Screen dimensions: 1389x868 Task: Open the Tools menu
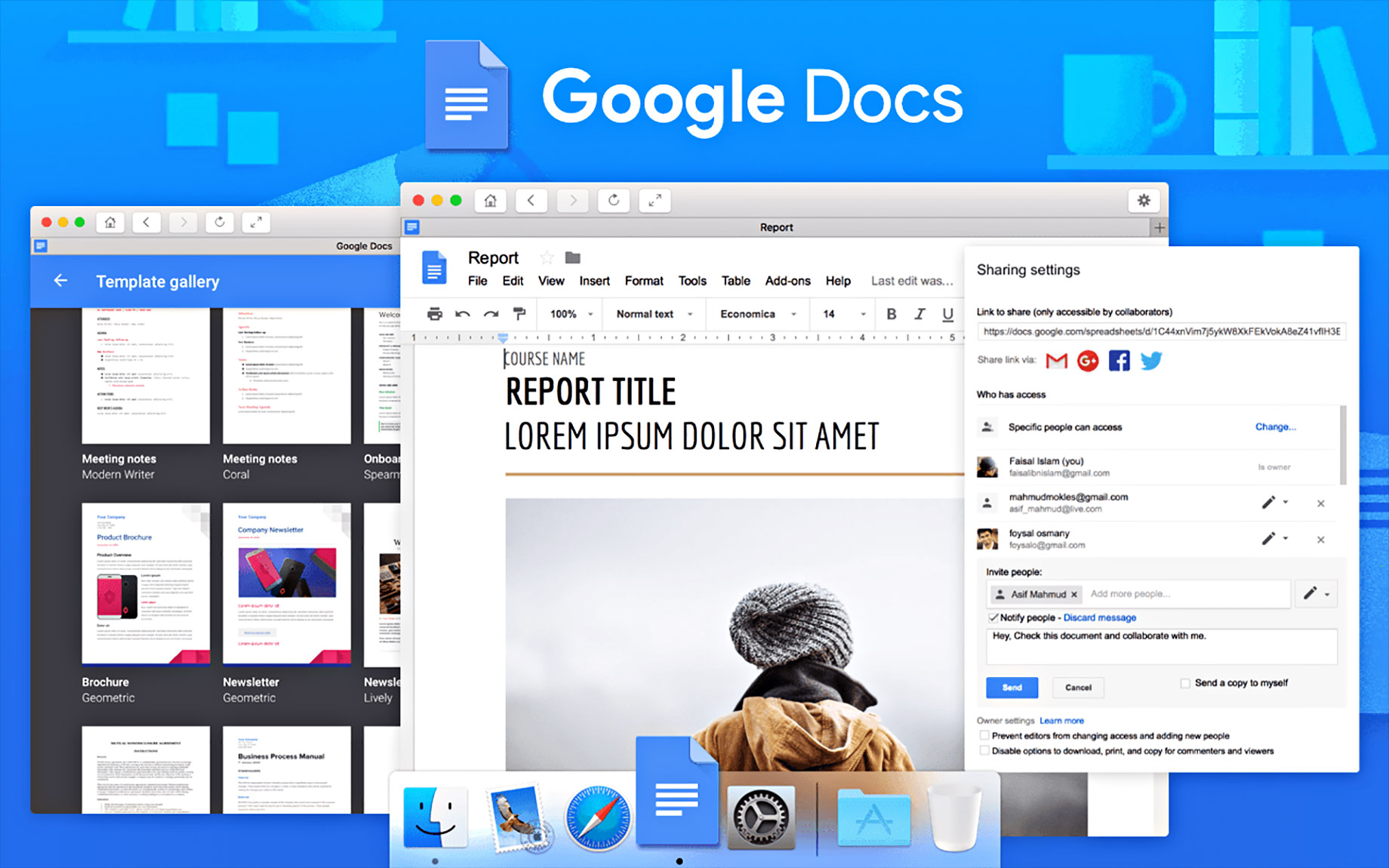692,281
